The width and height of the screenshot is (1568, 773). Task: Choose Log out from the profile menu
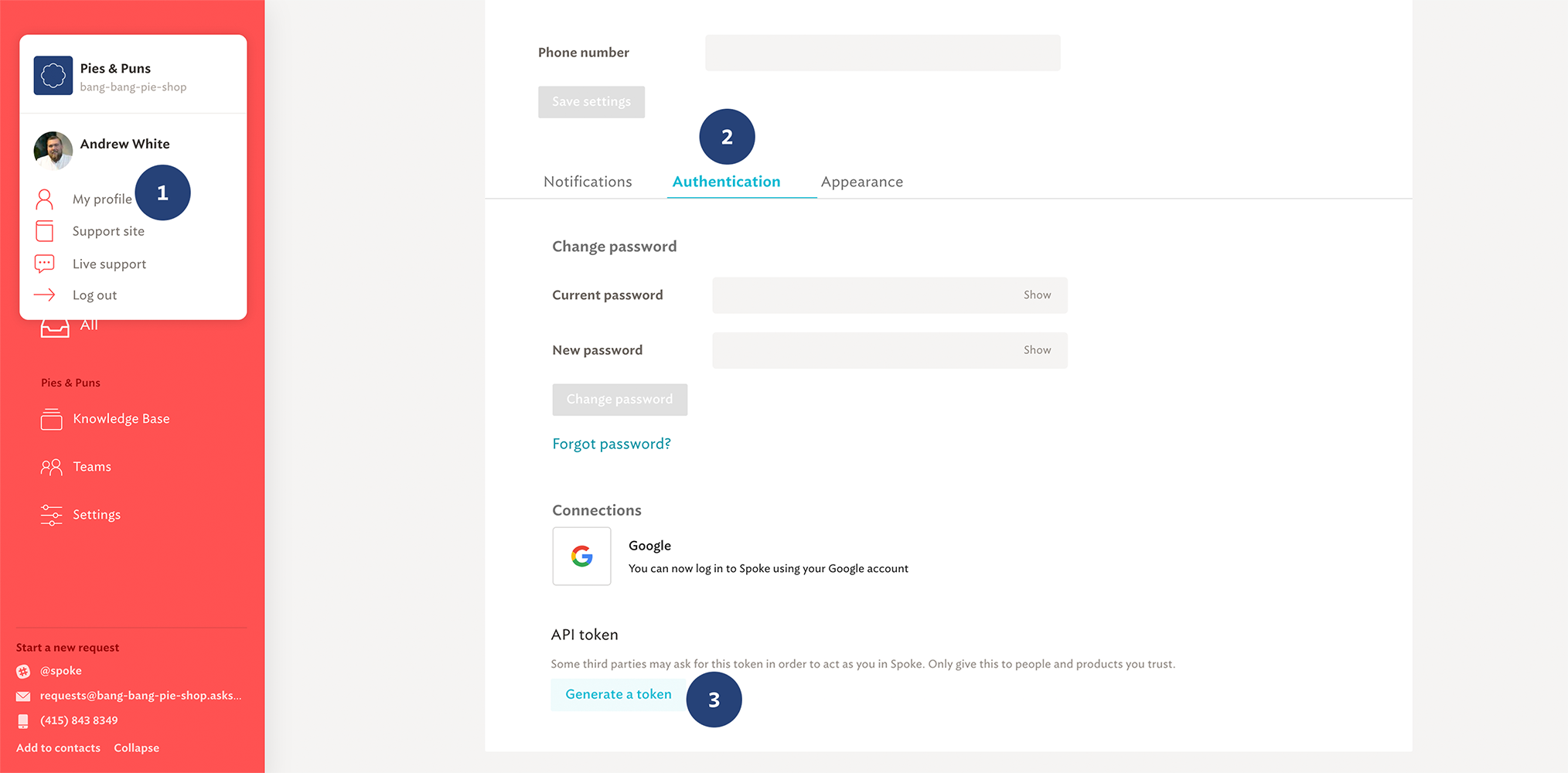(94, 295)
